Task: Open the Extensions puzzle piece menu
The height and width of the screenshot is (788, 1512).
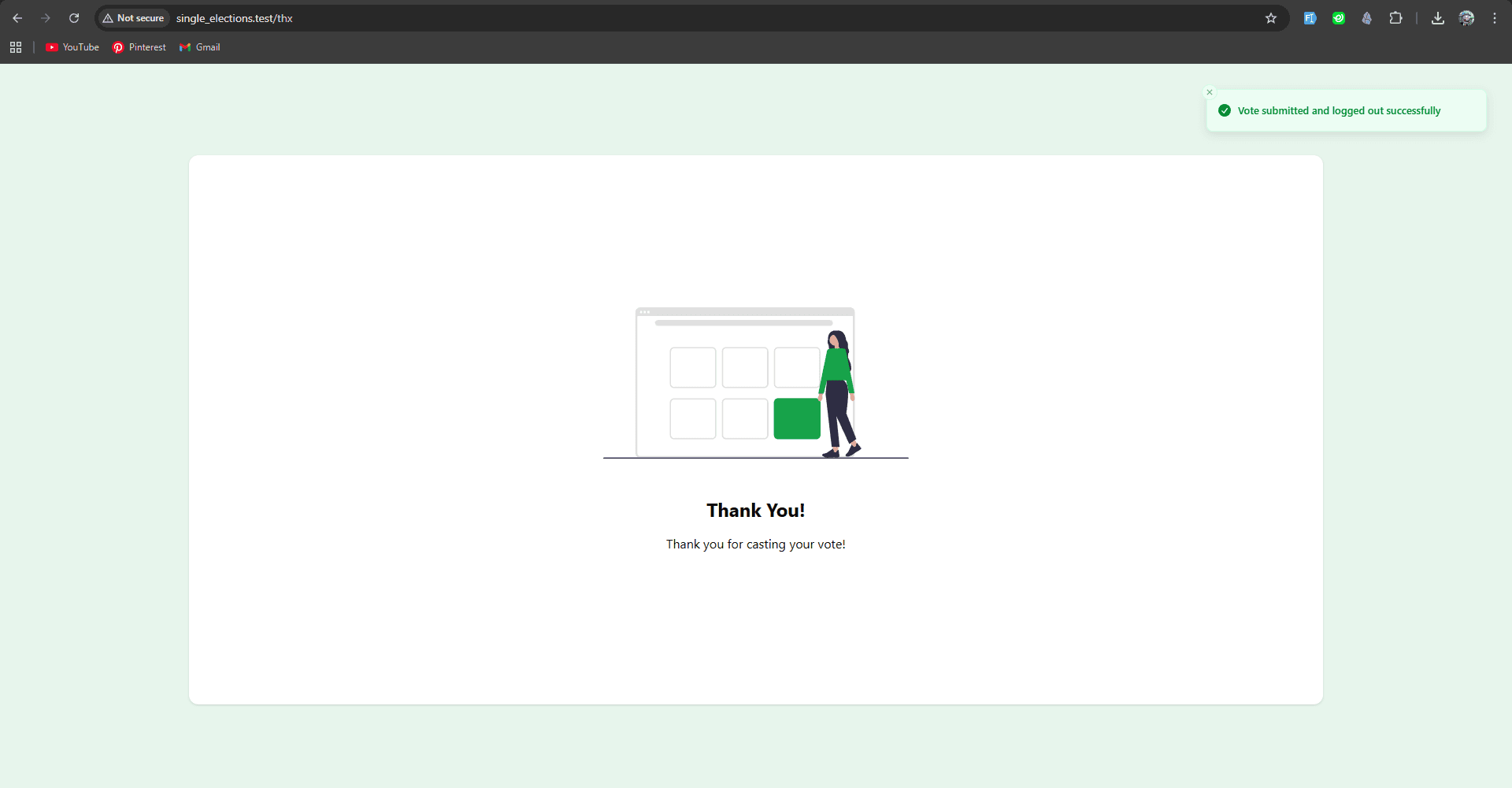Action: coord(1395,18)
